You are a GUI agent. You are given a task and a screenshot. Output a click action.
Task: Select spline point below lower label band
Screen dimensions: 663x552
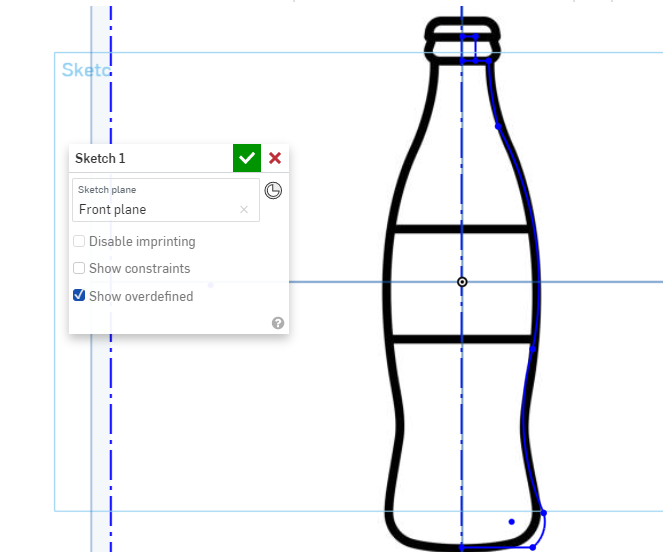point(533,349)
